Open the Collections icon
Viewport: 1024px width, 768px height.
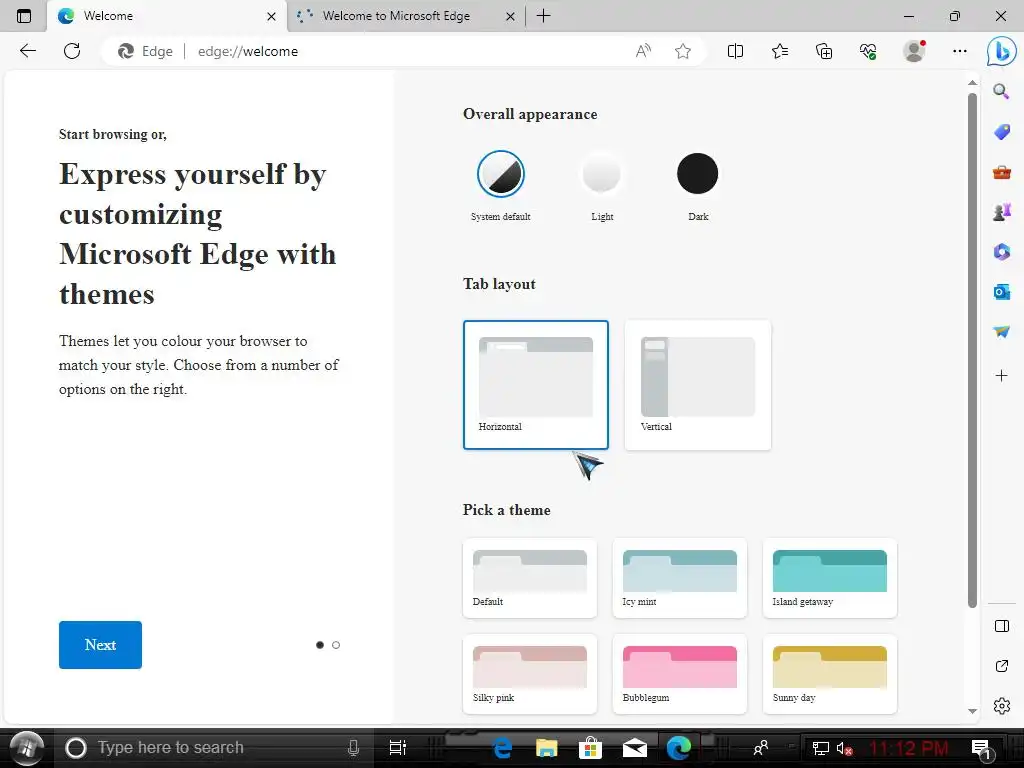pos(824,51)
